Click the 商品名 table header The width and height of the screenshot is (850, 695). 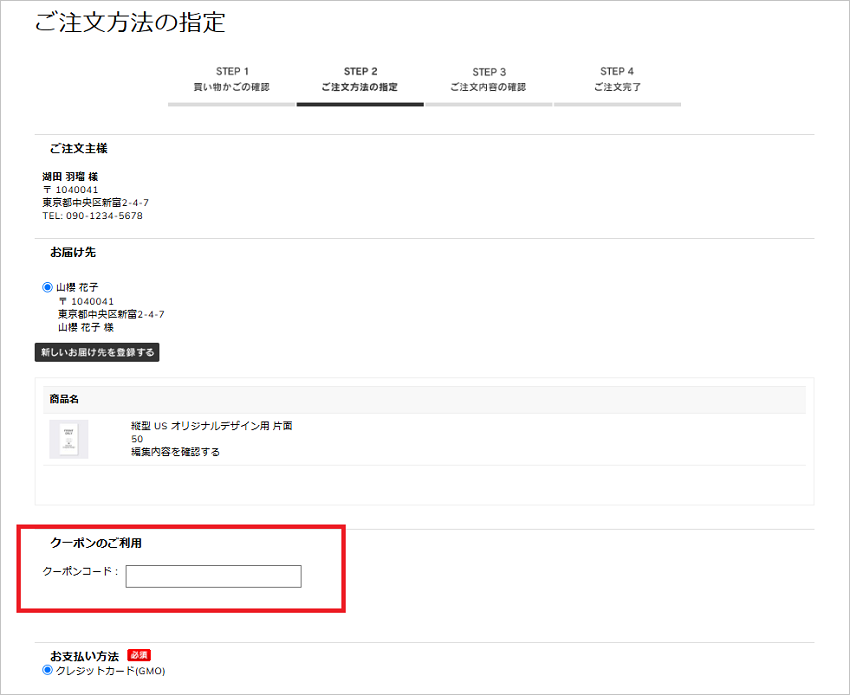pos(64,400)
